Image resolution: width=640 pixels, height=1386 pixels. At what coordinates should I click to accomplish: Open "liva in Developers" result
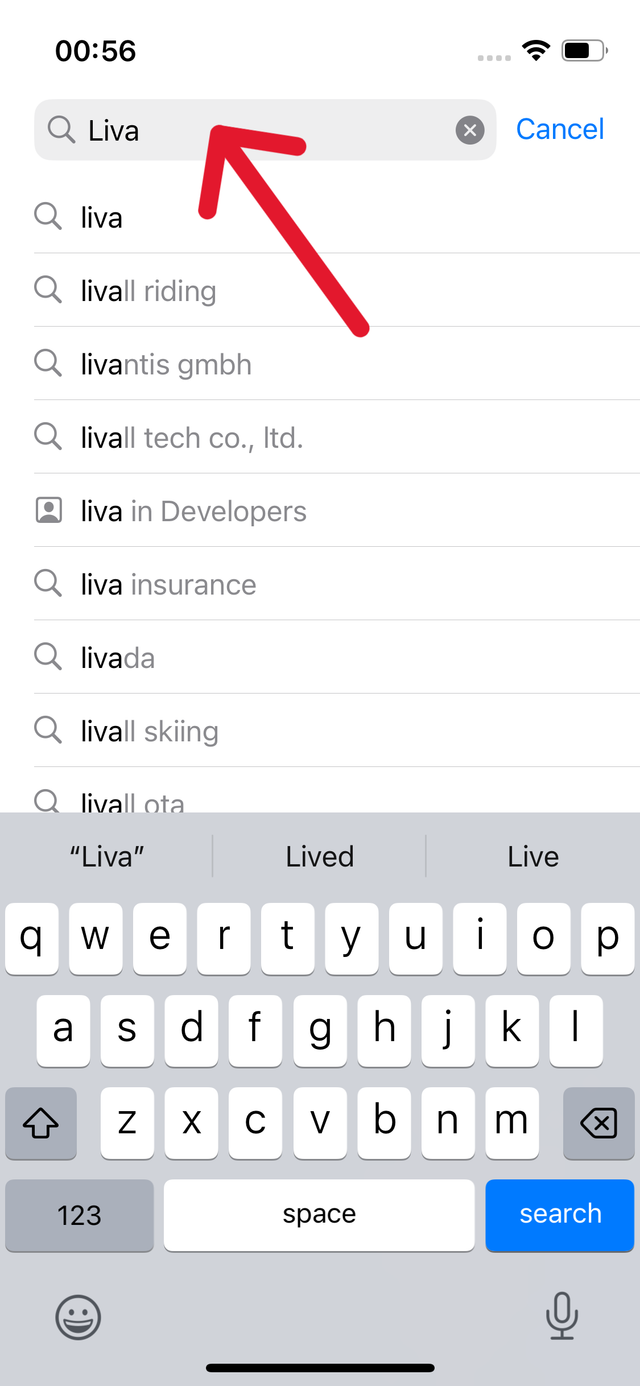pos(193,511)
